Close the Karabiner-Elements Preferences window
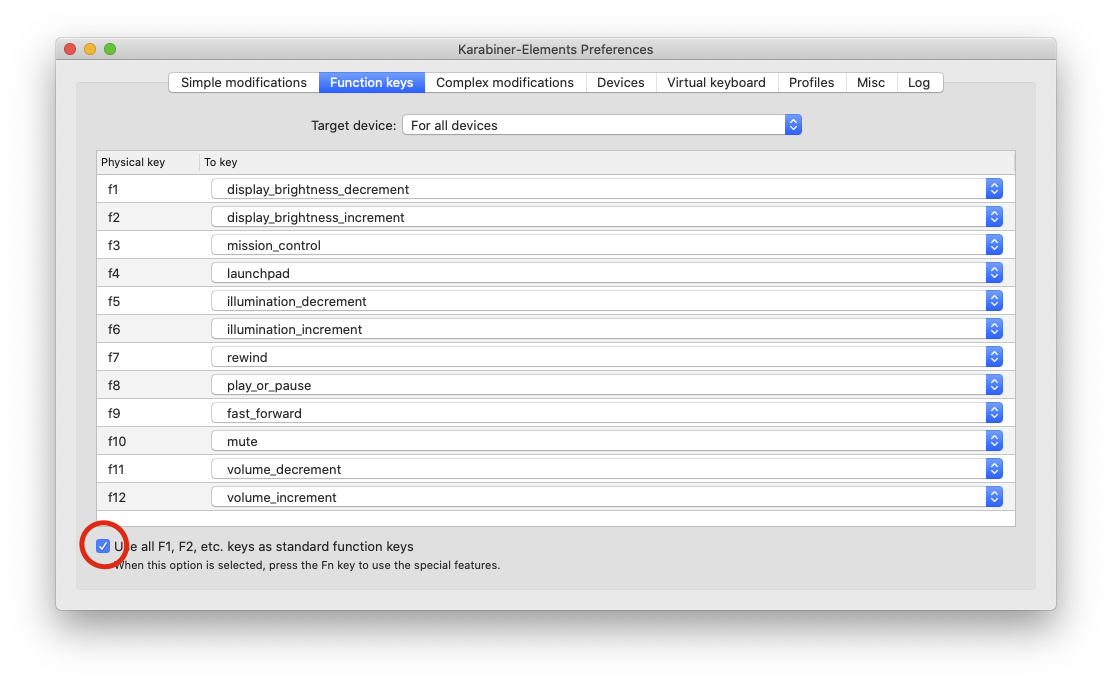 tap(70, 49)
